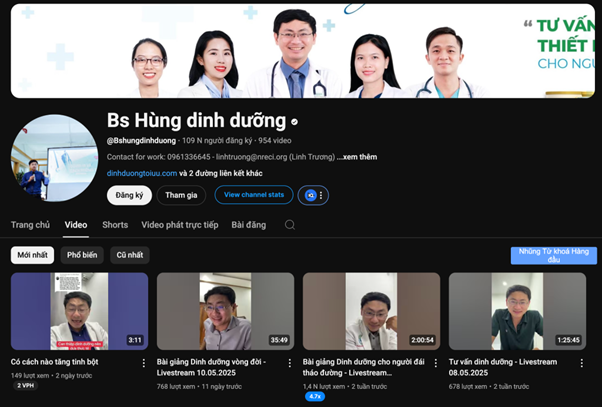Click 'Contact for work' description line
602x407 pixels.
[x=221, y=157]
